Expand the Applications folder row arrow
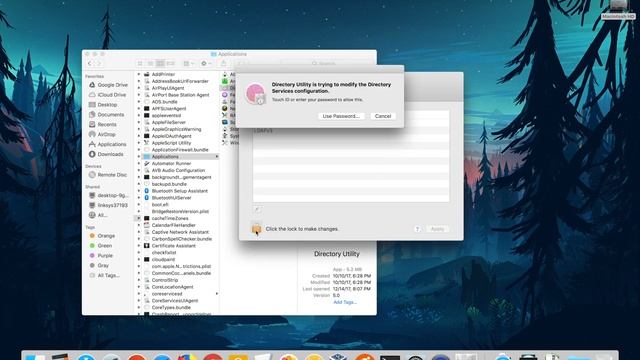Screen dimensions: 640x360 coord(217,157)
